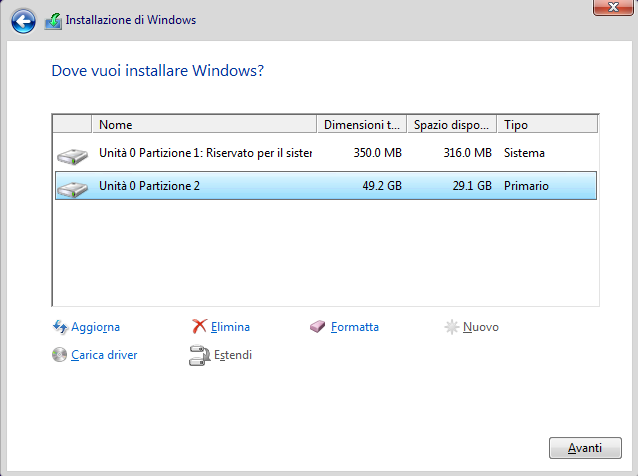Sort by the Tipo column header
The width and height of the screenshot is (638, 476).
547,124
